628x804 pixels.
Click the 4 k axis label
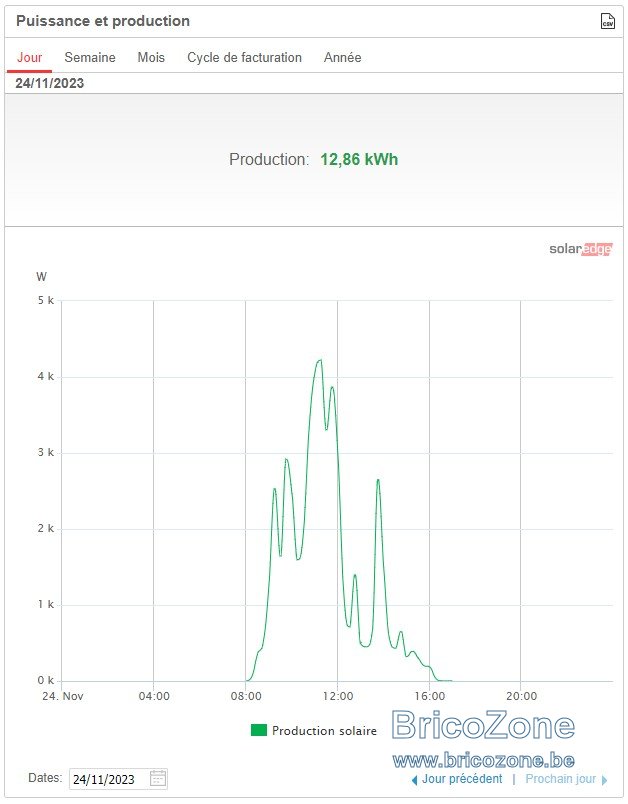(x=46, y=376)
